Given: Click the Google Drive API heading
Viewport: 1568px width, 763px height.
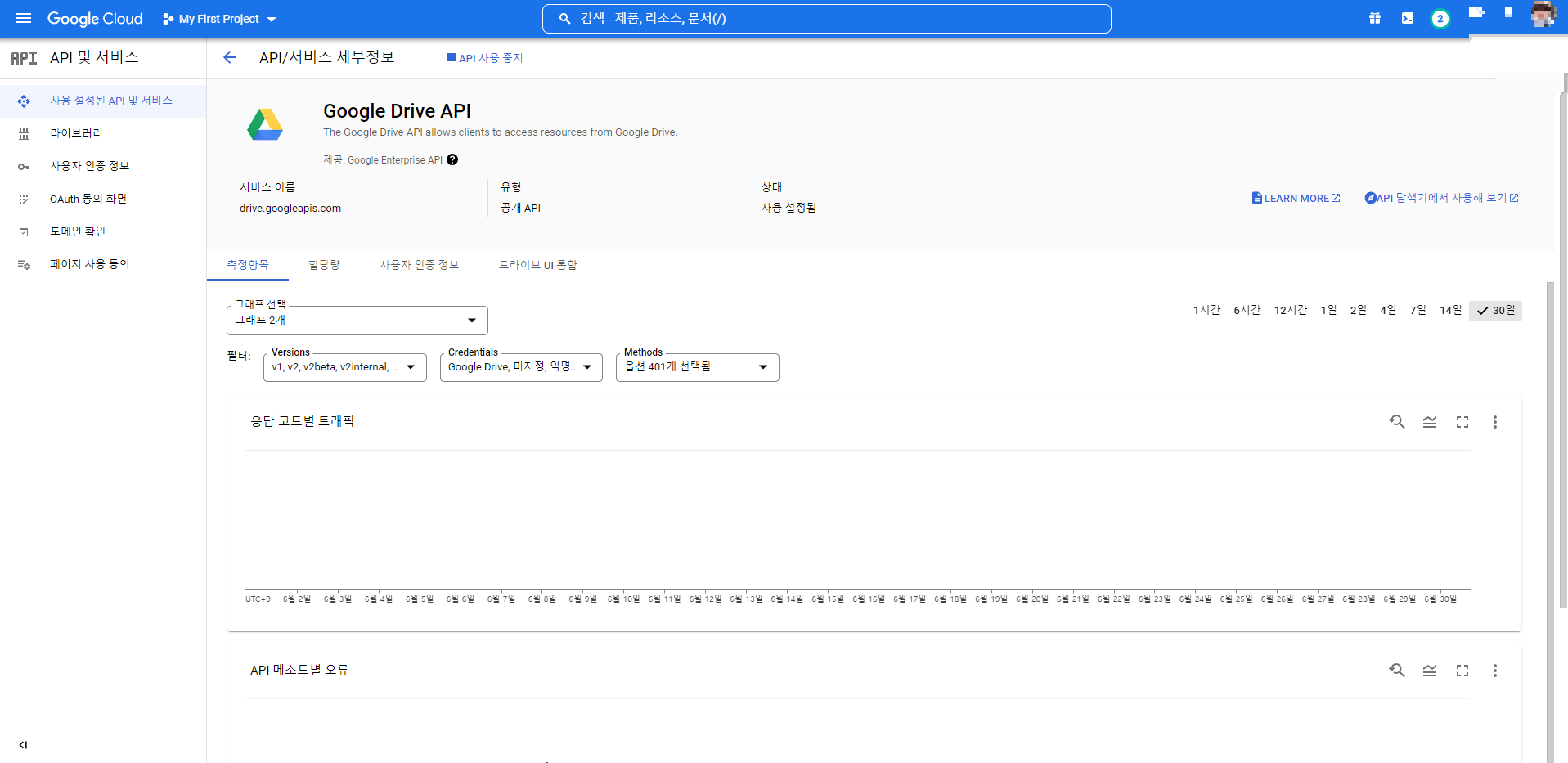Looking at the screenshot, I should click(397, 111).
